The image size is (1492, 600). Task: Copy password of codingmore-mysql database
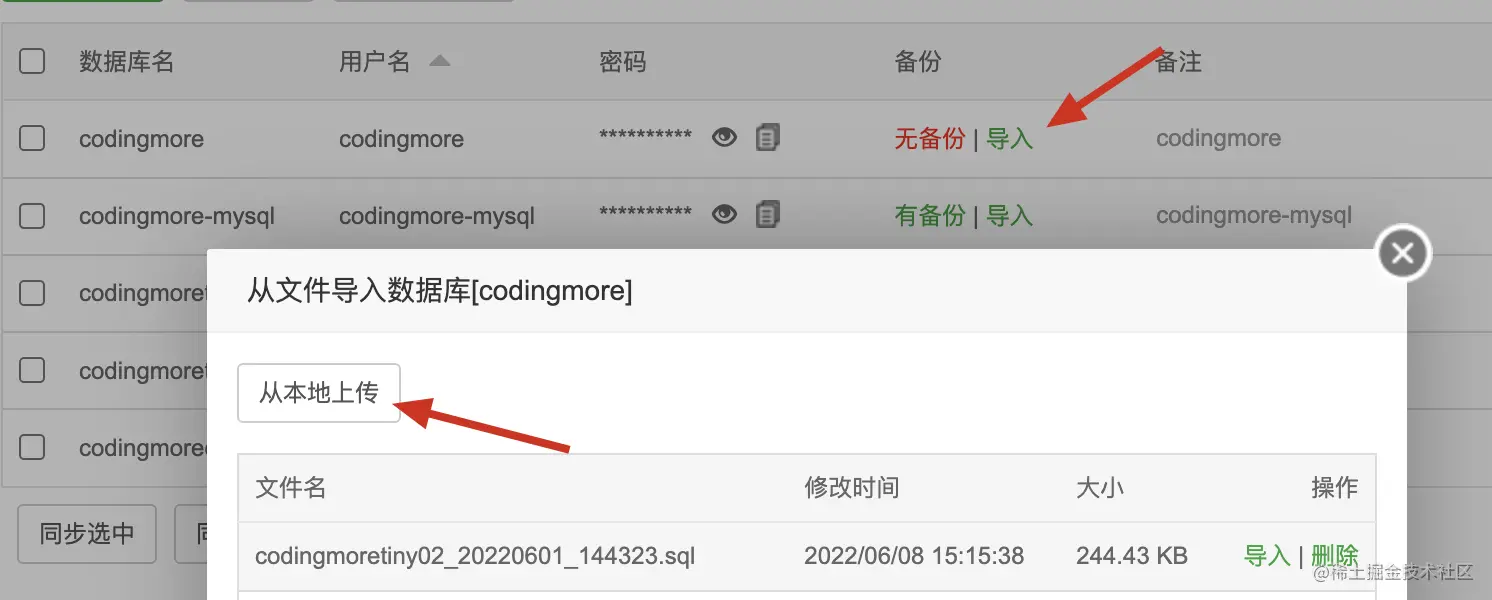point(767,214)
